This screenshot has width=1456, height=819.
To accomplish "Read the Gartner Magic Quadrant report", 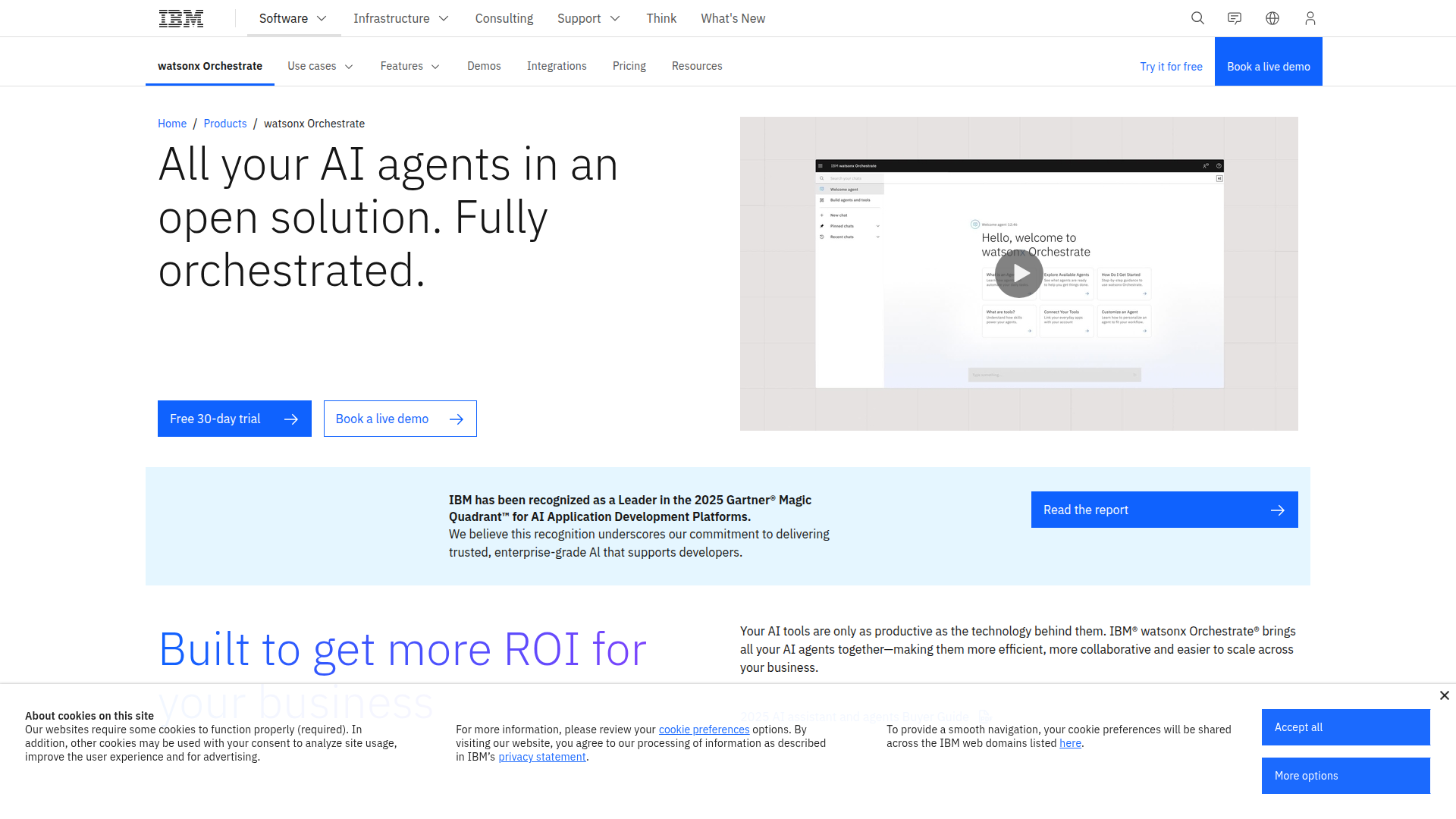I will point(1163,509).
